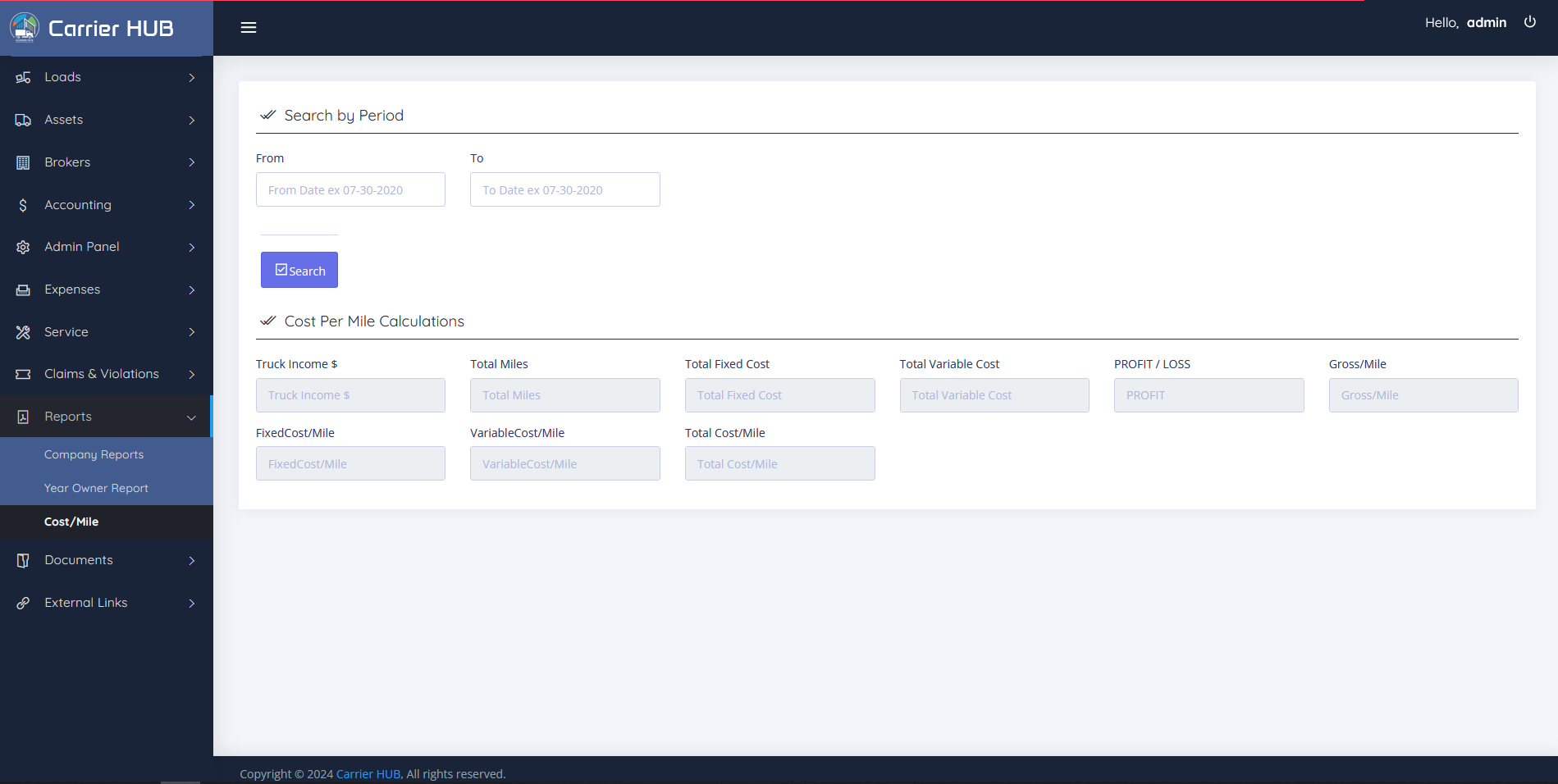Click the External Links chain icon
Viewport: 1558px width, 784px height.
click(x=23, y=603)
